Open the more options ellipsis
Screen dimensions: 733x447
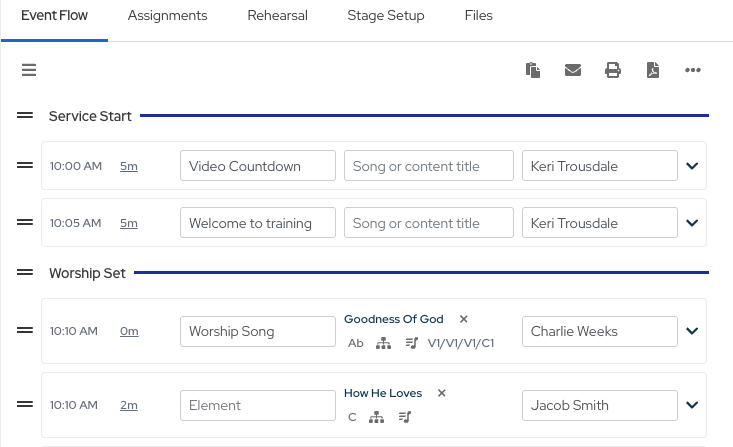(693, 70)
